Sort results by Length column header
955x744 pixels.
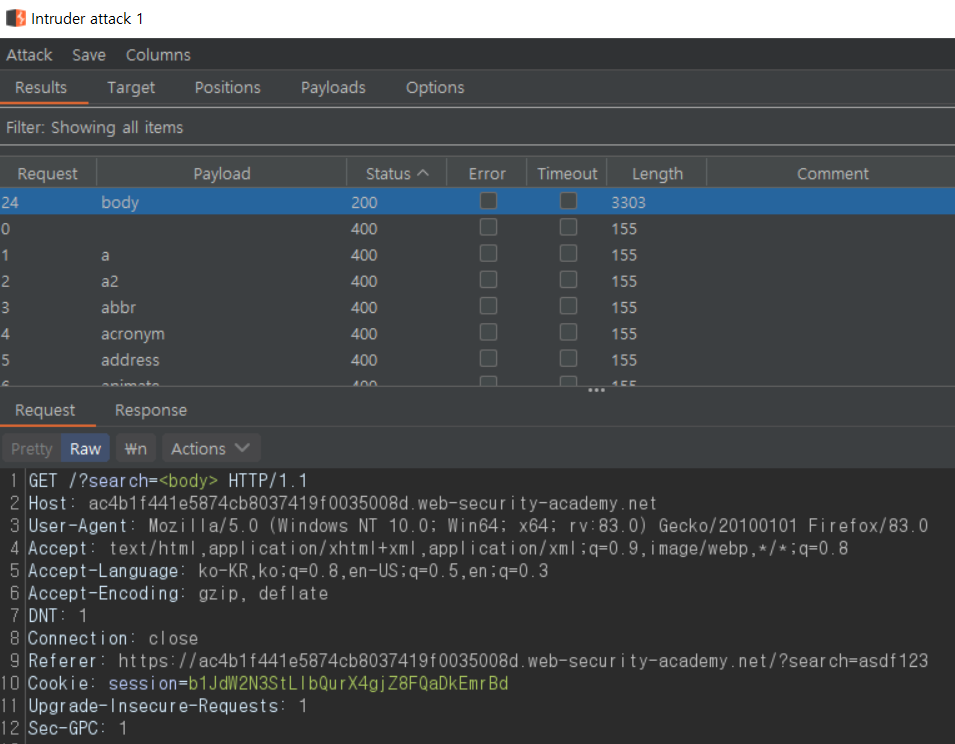pos(657,173)
